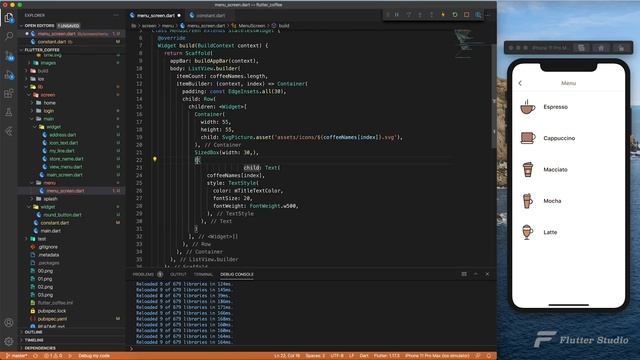This screenshot has height=360, width=640.
Task: Click errors and warnings count in status bar
Action: (53, 356)
